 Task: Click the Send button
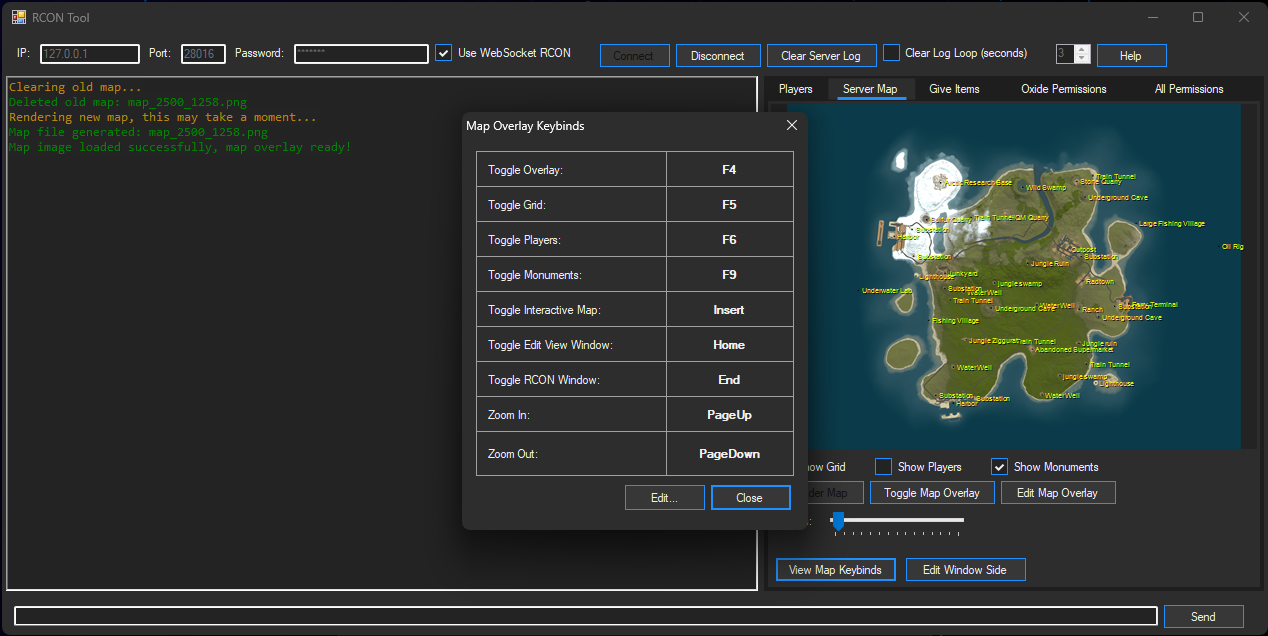click(x=1203, y=616)
